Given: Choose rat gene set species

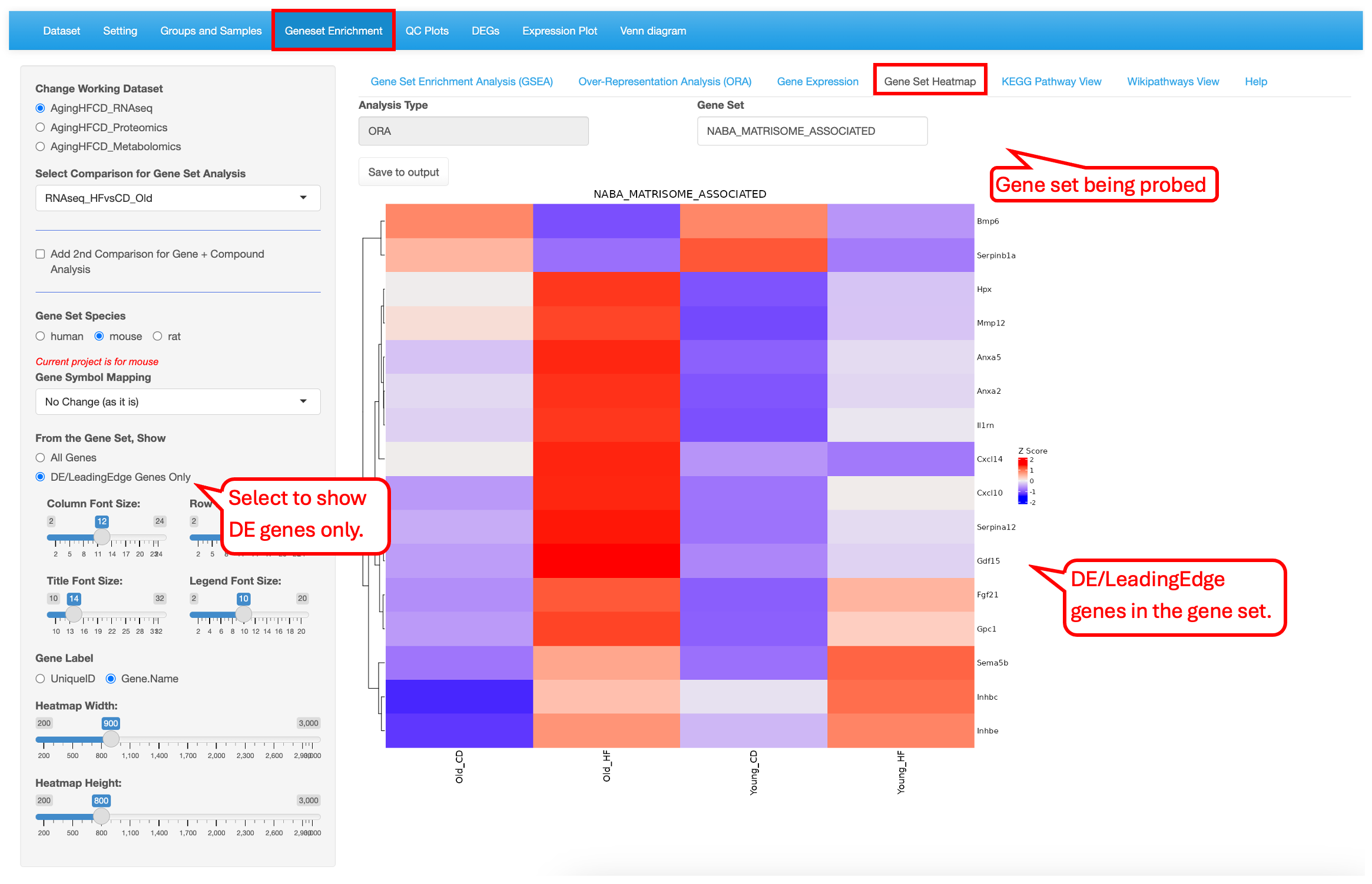Looking at the screenshot, I should pyautogui.click(x=157, y=337).
